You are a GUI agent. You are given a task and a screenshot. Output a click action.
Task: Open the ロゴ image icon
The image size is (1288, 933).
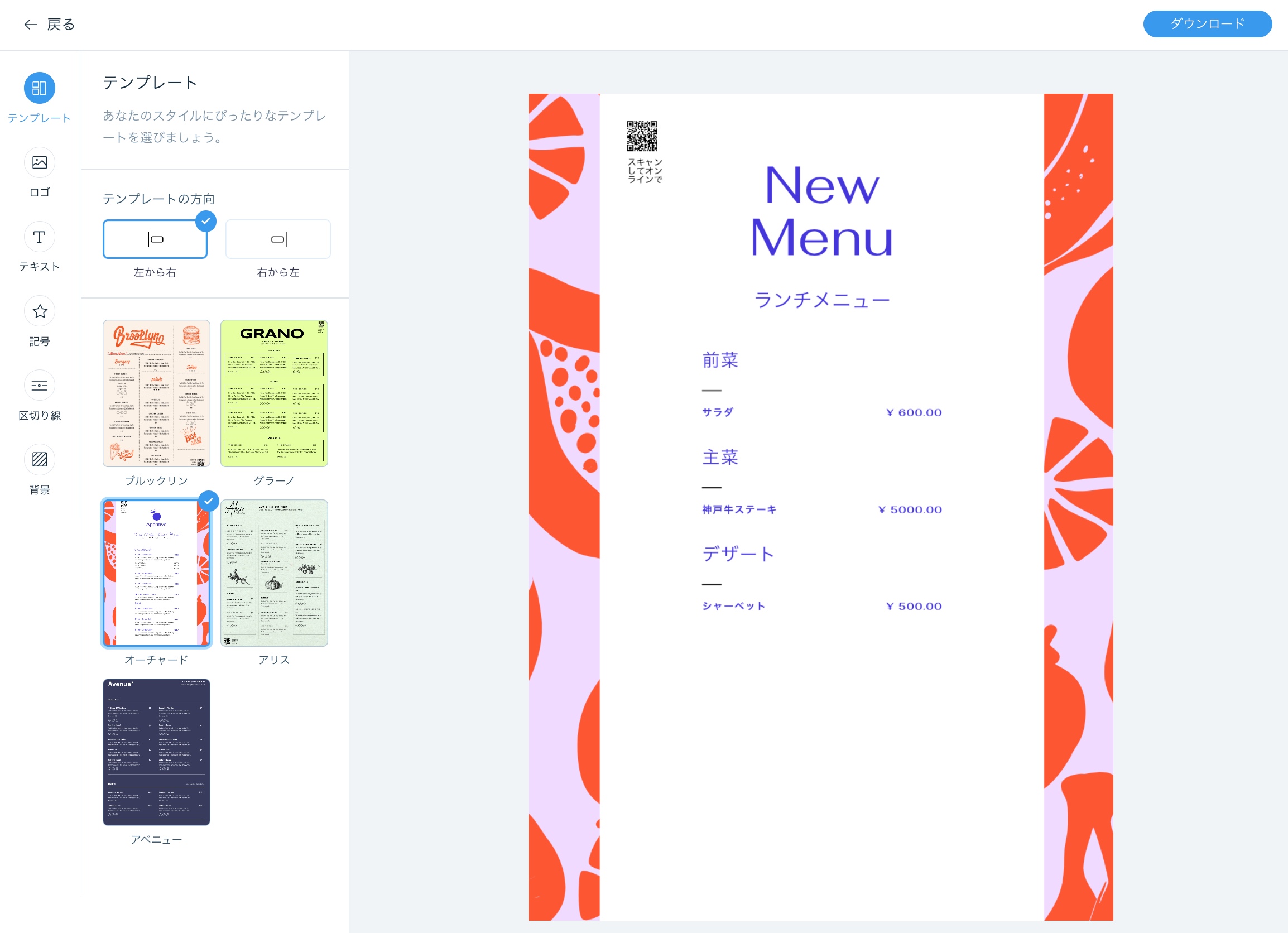point(39,162)
